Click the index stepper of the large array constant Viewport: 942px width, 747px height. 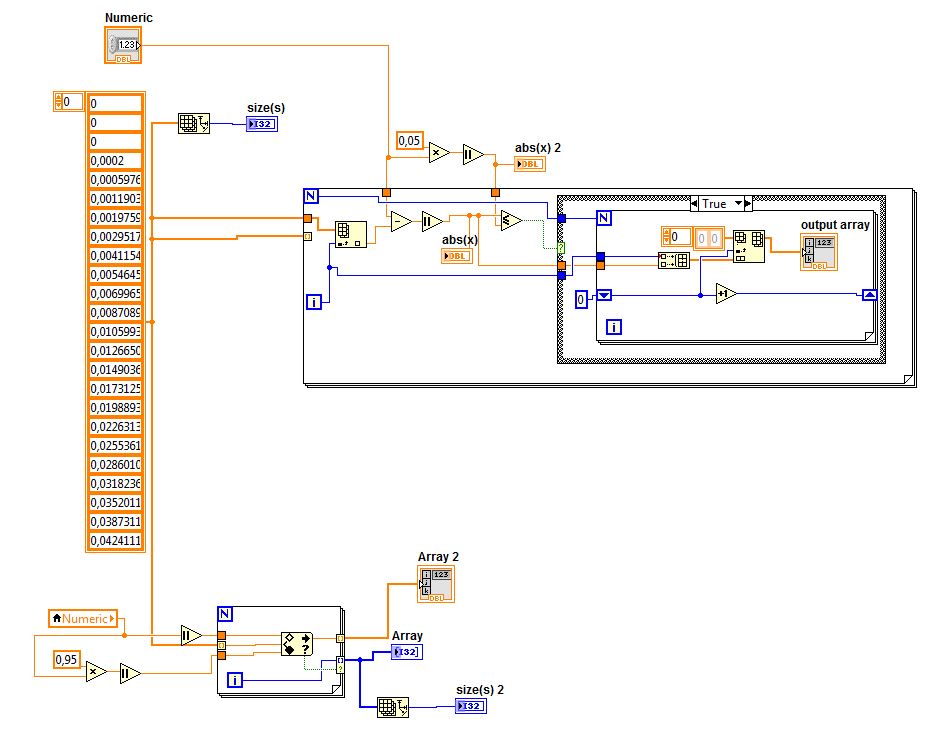coord(58,102)
